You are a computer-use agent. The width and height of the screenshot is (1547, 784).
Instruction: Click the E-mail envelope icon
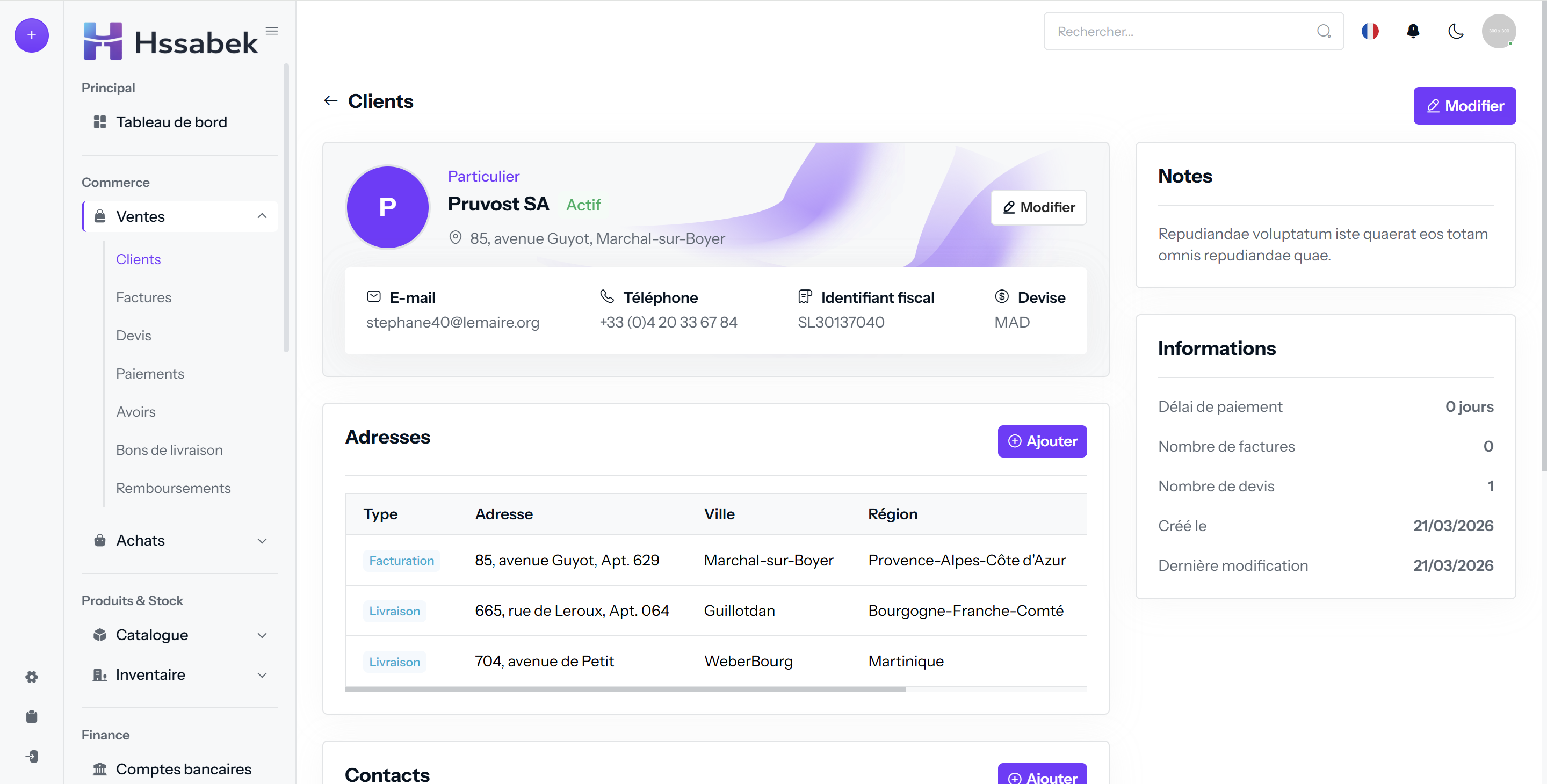(373, 296)
